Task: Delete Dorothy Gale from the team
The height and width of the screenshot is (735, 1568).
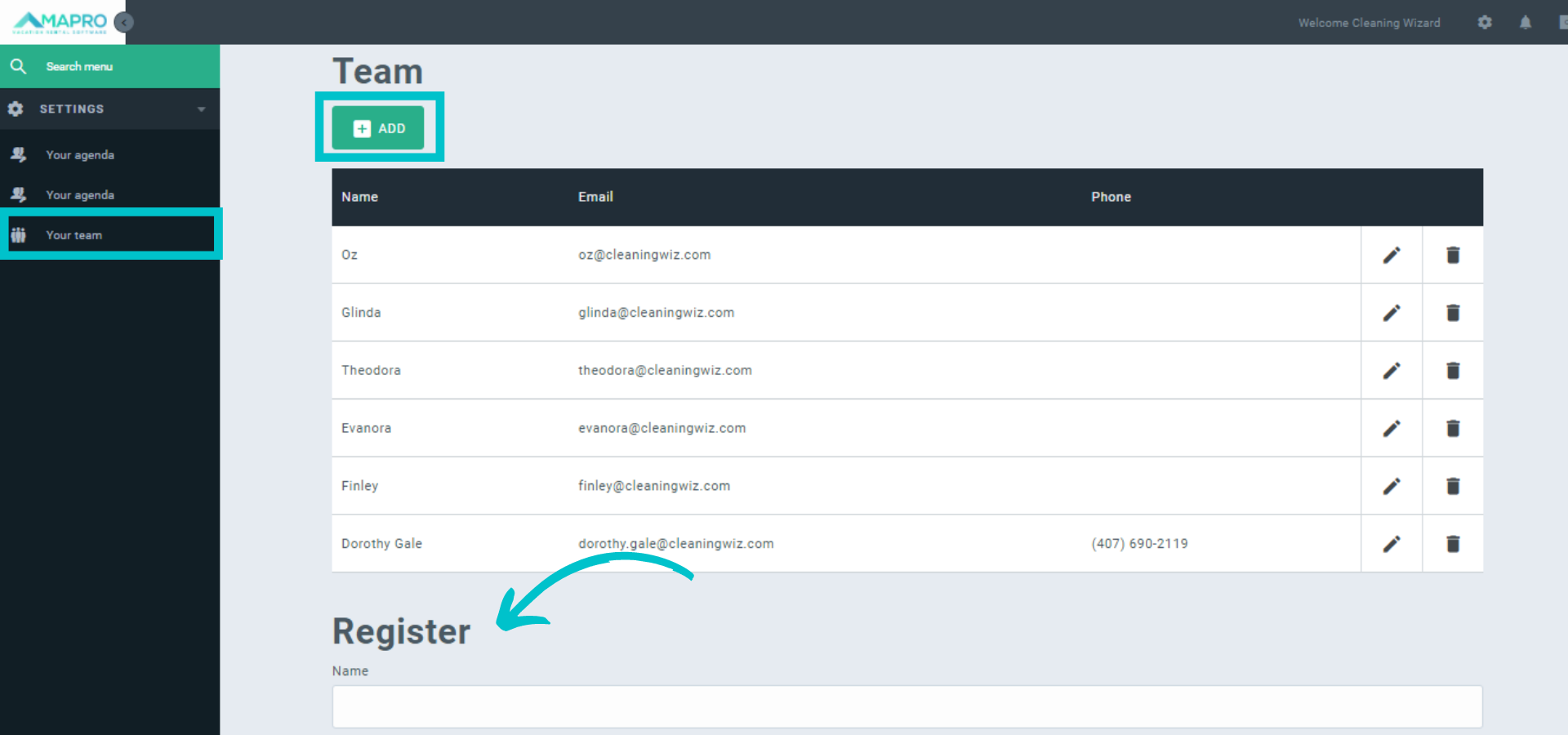Action: click(x=1452, y=544)
